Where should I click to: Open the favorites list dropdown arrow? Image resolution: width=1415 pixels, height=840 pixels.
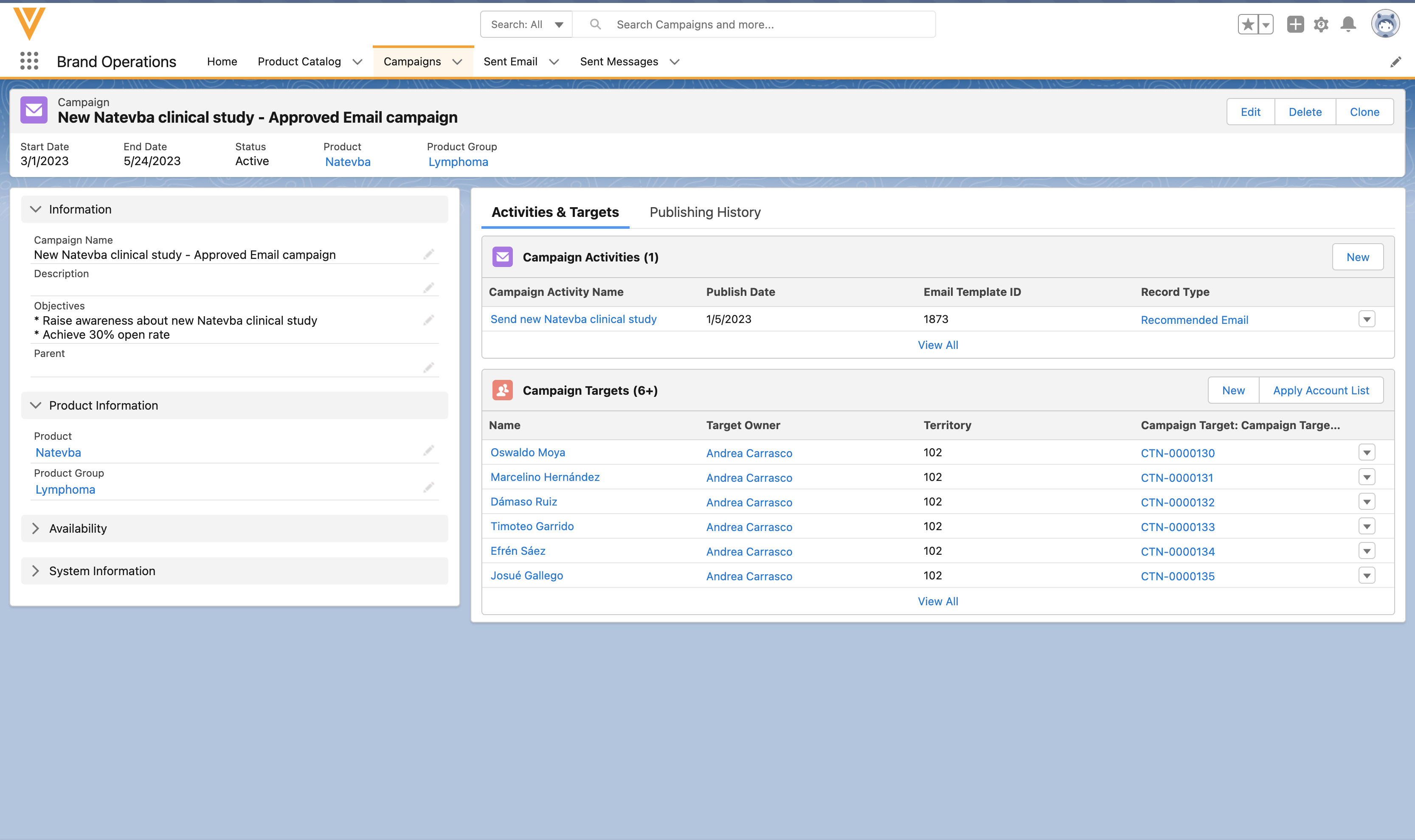click(1266, 24)
